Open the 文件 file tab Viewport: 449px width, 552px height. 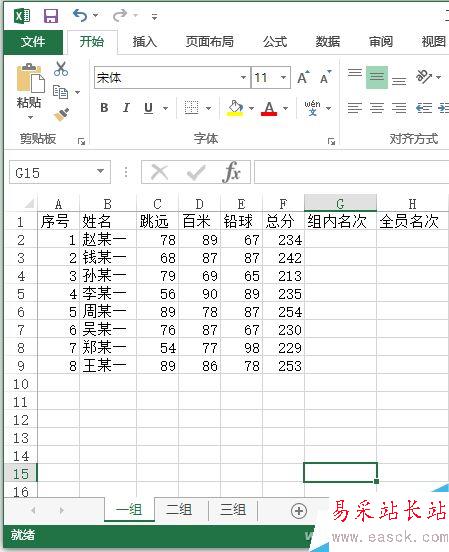click(x=33, y=42)
